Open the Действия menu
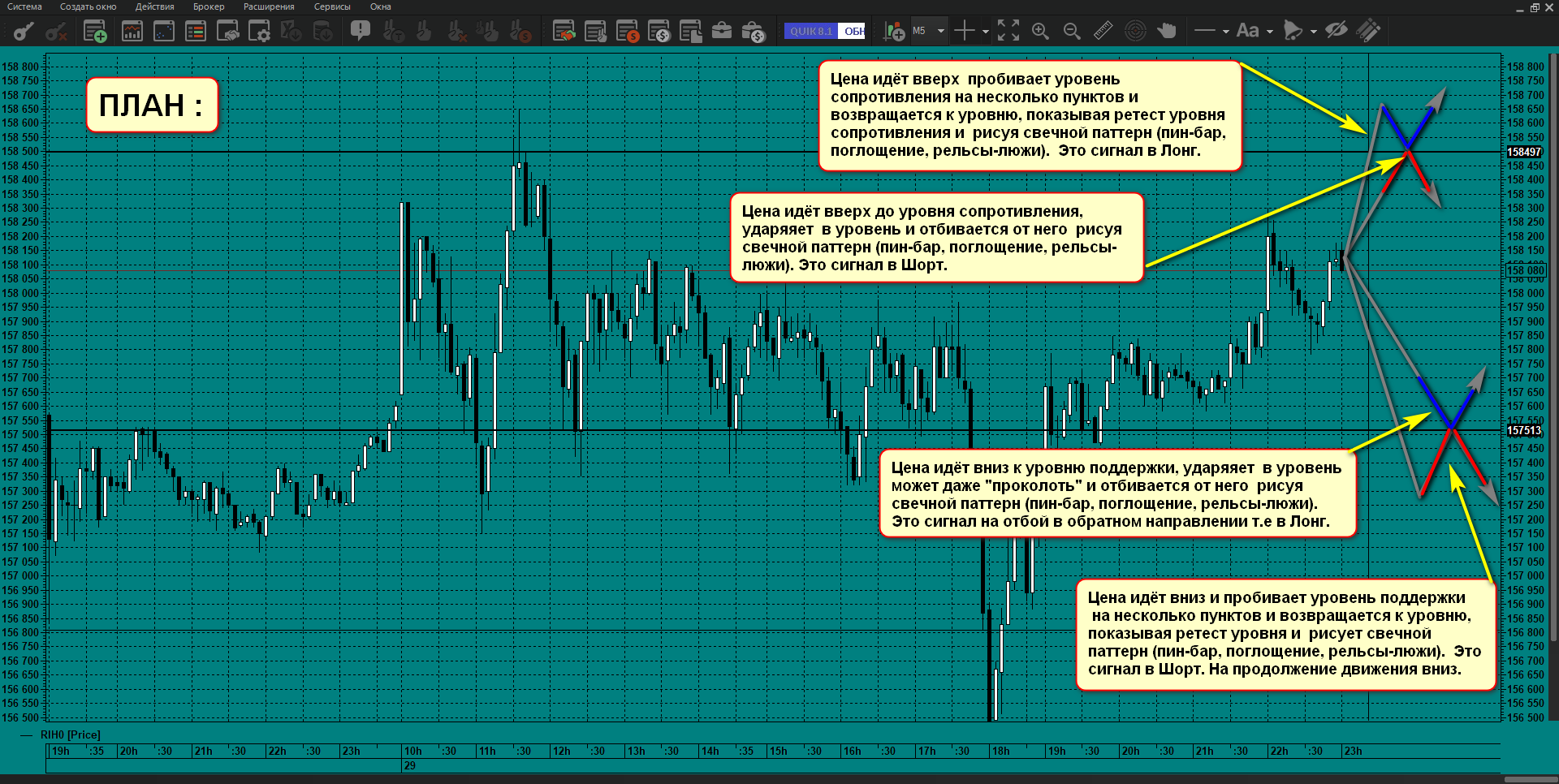The width and height of the screenshot is (1559, 784). coord(155,6)
